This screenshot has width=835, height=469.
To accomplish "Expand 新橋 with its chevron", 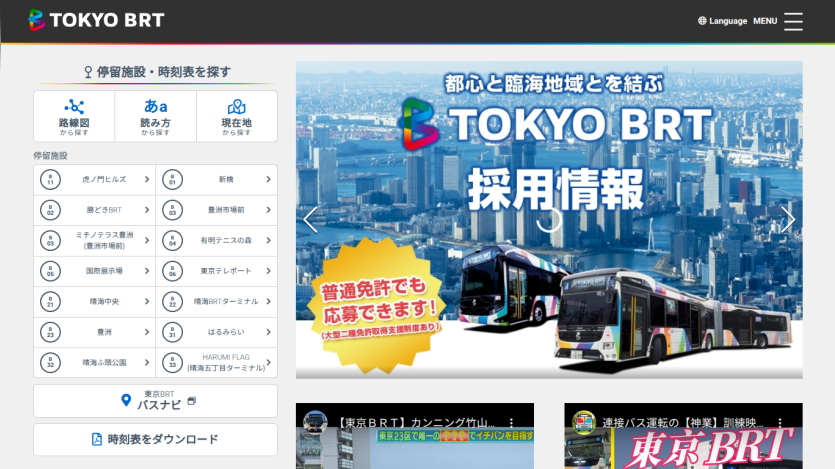I will click(268, 179).
